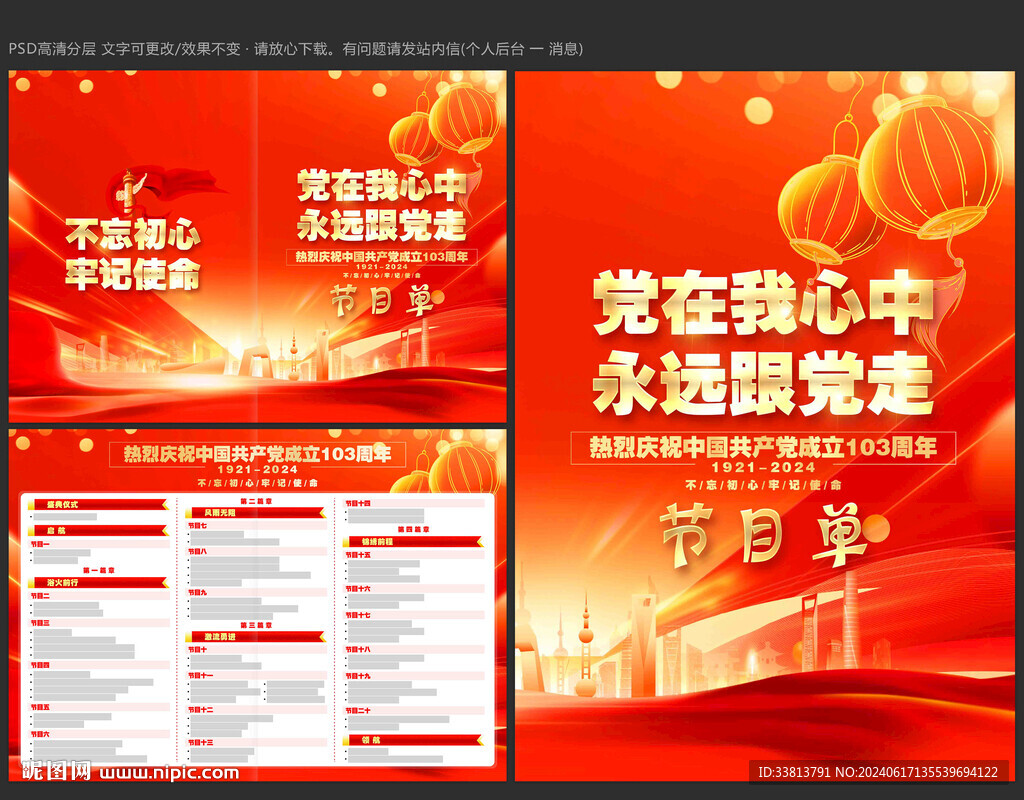Click the 第二篇章 chapter label

click(256, 501)
